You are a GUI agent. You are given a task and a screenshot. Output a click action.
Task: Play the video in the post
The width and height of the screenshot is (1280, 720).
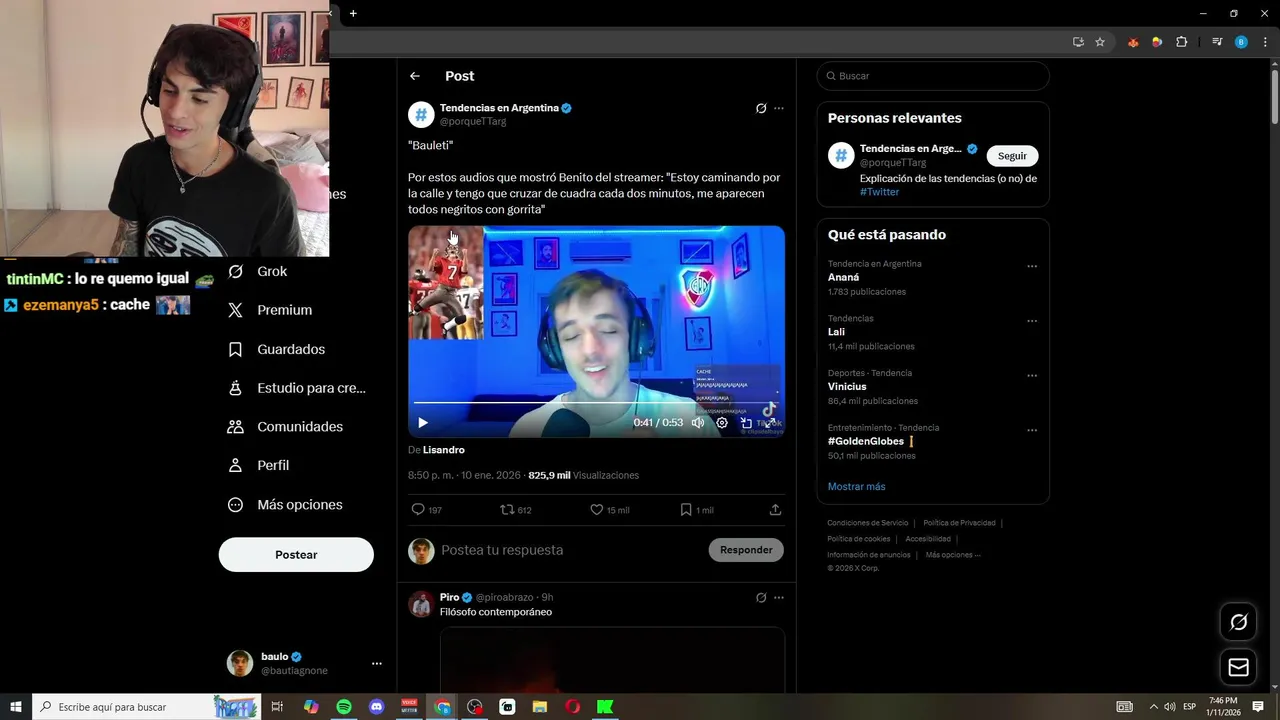422,423
